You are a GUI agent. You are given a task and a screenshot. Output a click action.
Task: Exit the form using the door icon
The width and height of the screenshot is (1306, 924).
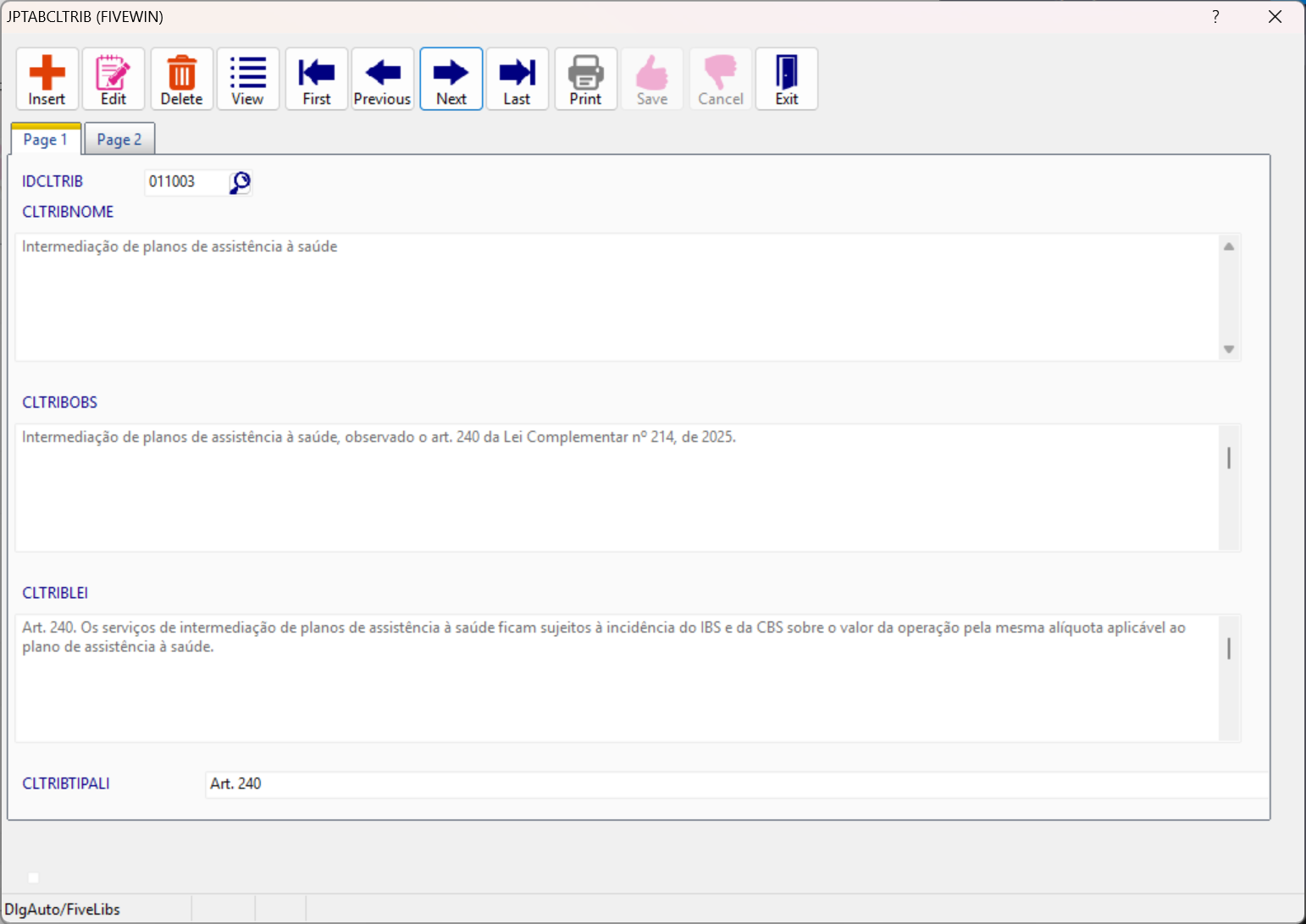(787, 79)
